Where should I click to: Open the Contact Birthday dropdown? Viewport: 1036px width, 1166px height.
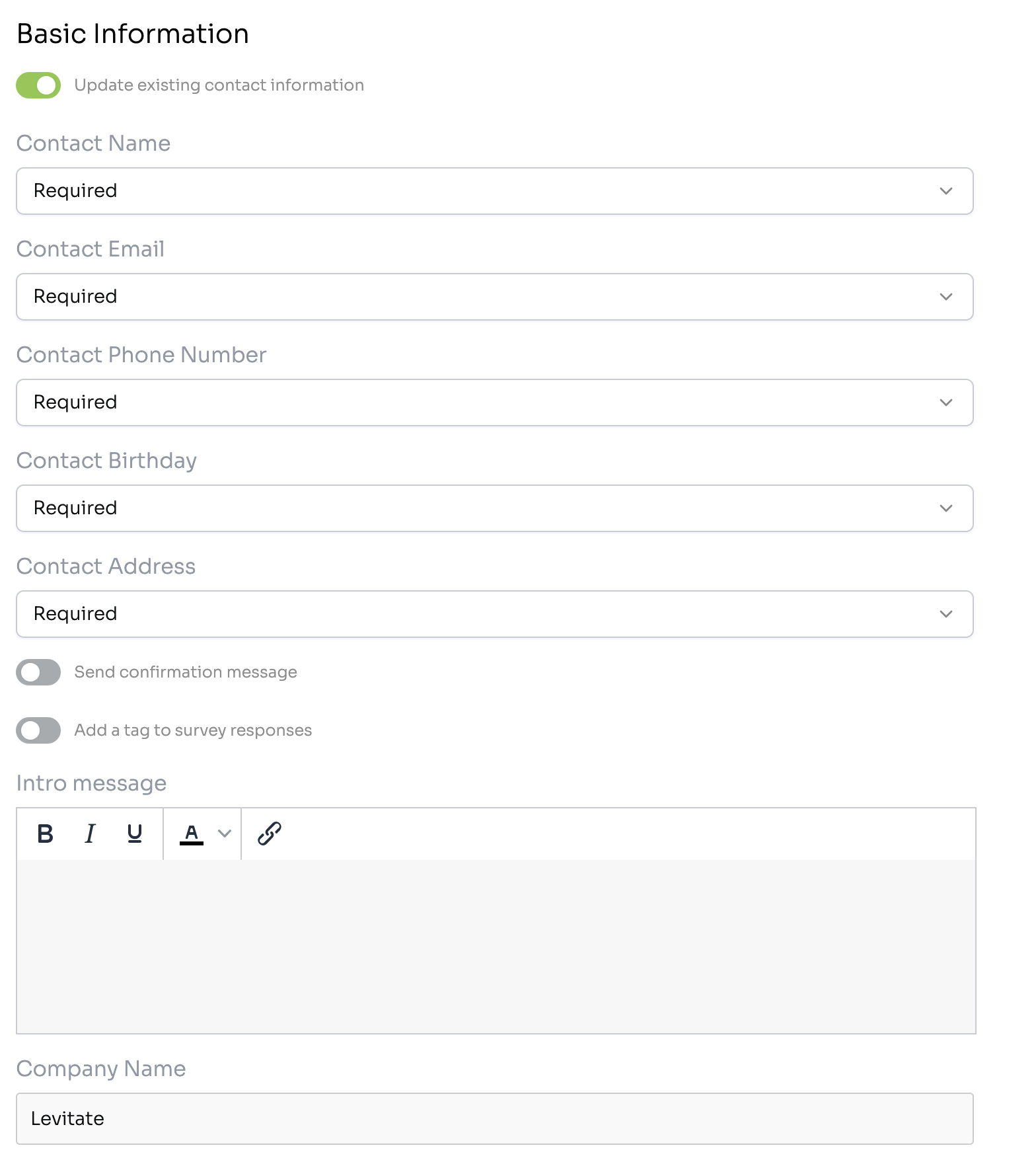(494, 508)
